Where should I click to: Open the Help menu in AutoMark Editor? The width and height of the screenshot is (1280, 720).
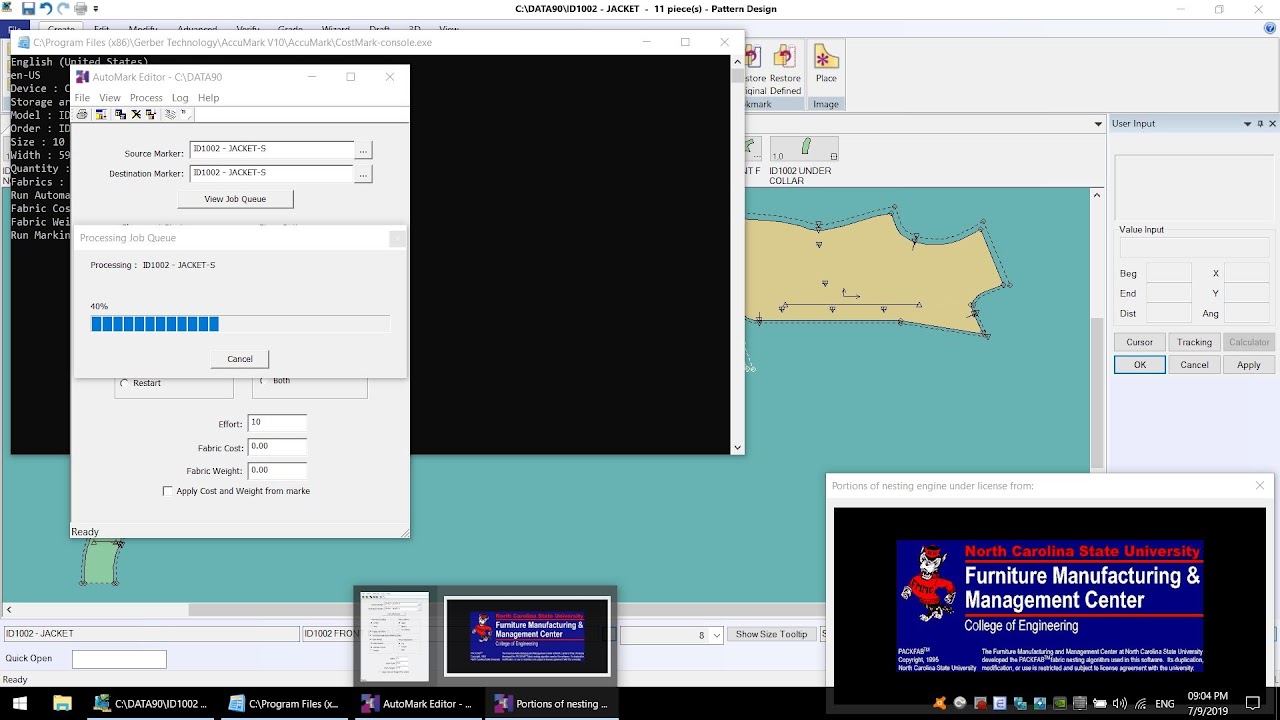pos(208,98)
